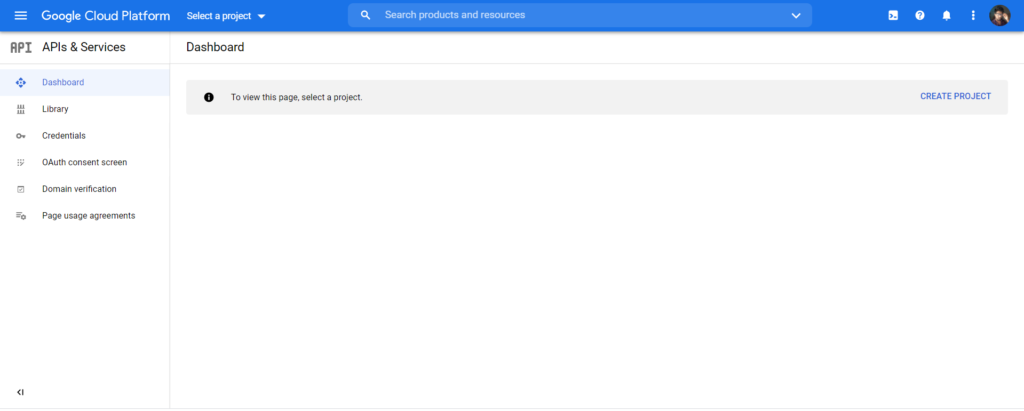Click the Domain verification checkbox icon
Image resolution: width=1024 pixels, height=411 pixels.
click(x=20, y=189)
